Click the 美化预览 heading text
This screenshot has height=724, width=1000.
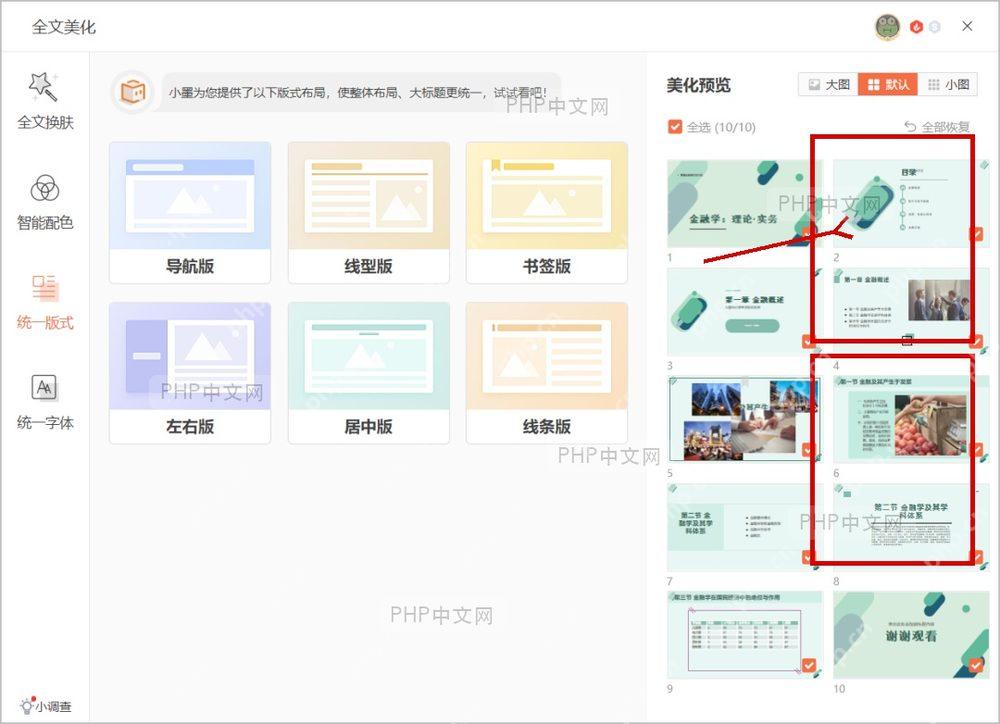coord(698,85)
